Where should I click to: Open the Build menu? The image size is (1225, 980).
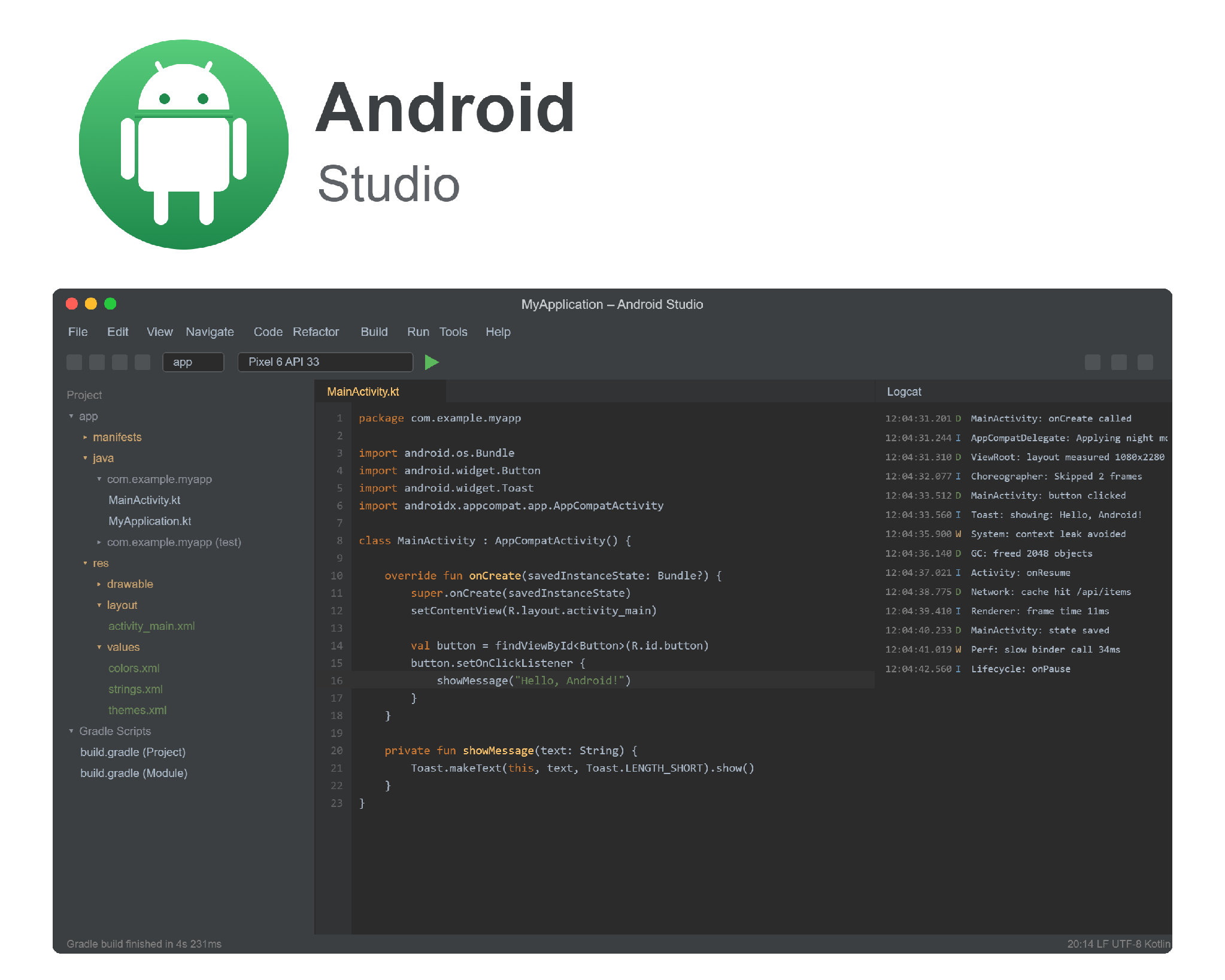[x=374, y=332]
